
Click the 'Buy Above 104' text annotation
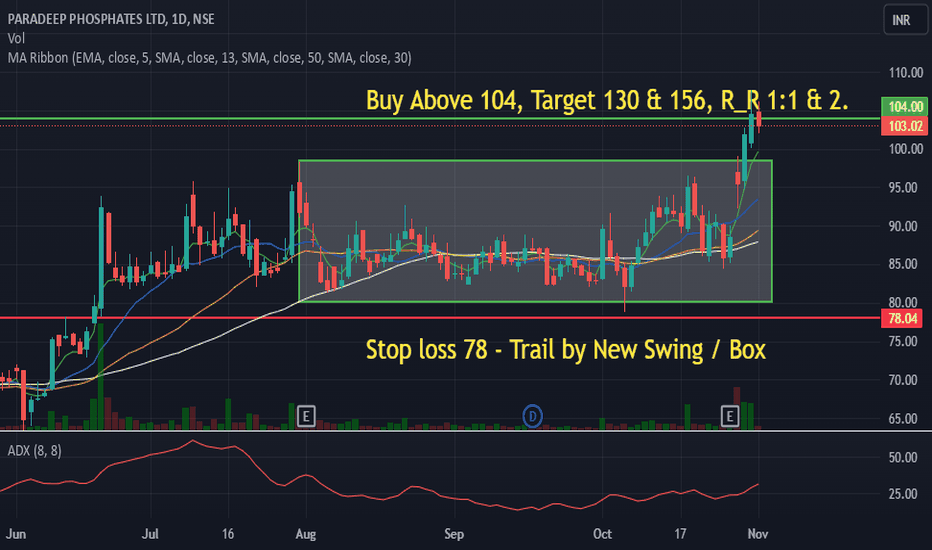point(607,100)
